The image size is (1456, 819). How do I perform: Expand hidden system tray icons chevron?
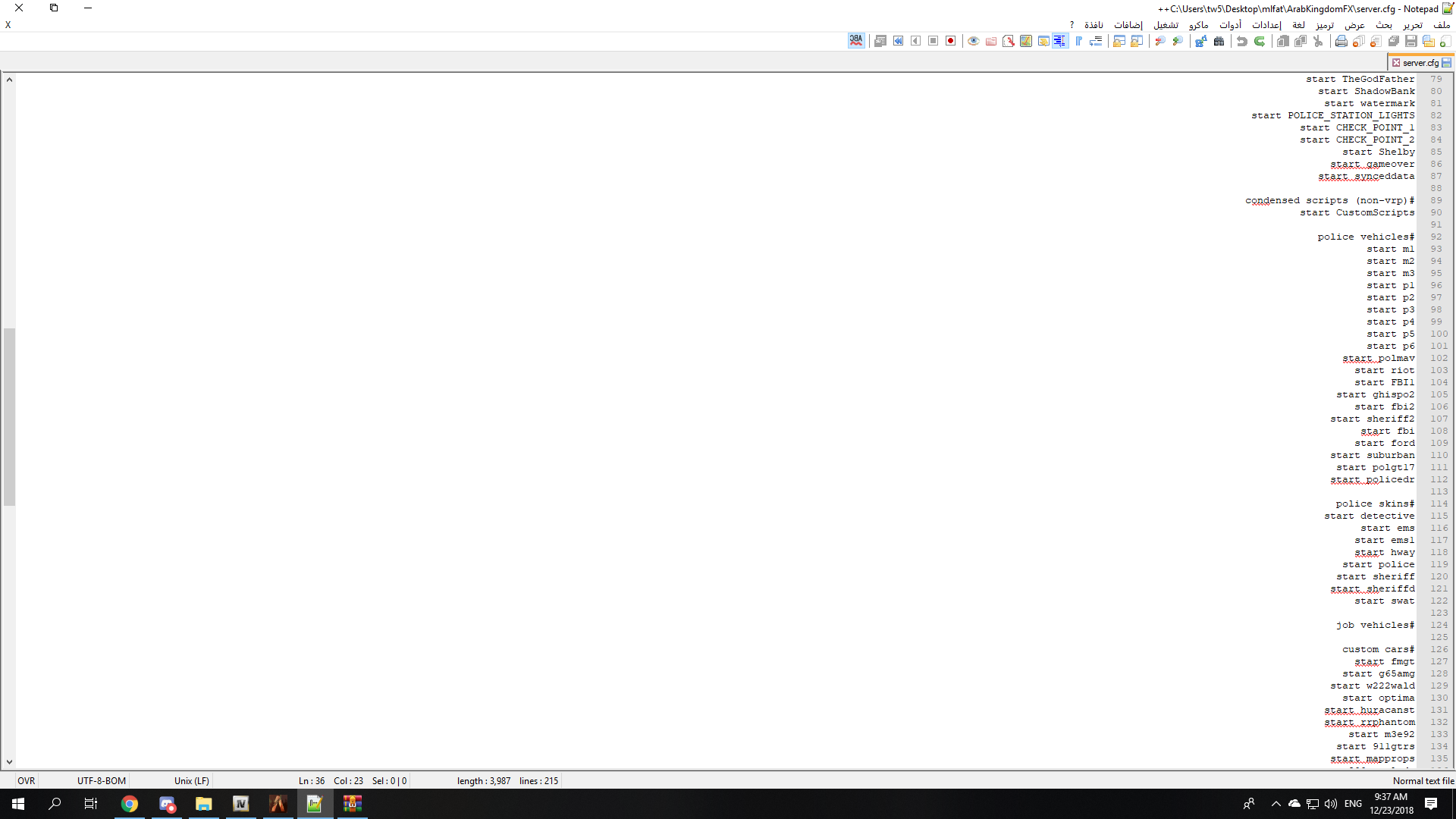pyautogui.click(x=1276, y=804)
